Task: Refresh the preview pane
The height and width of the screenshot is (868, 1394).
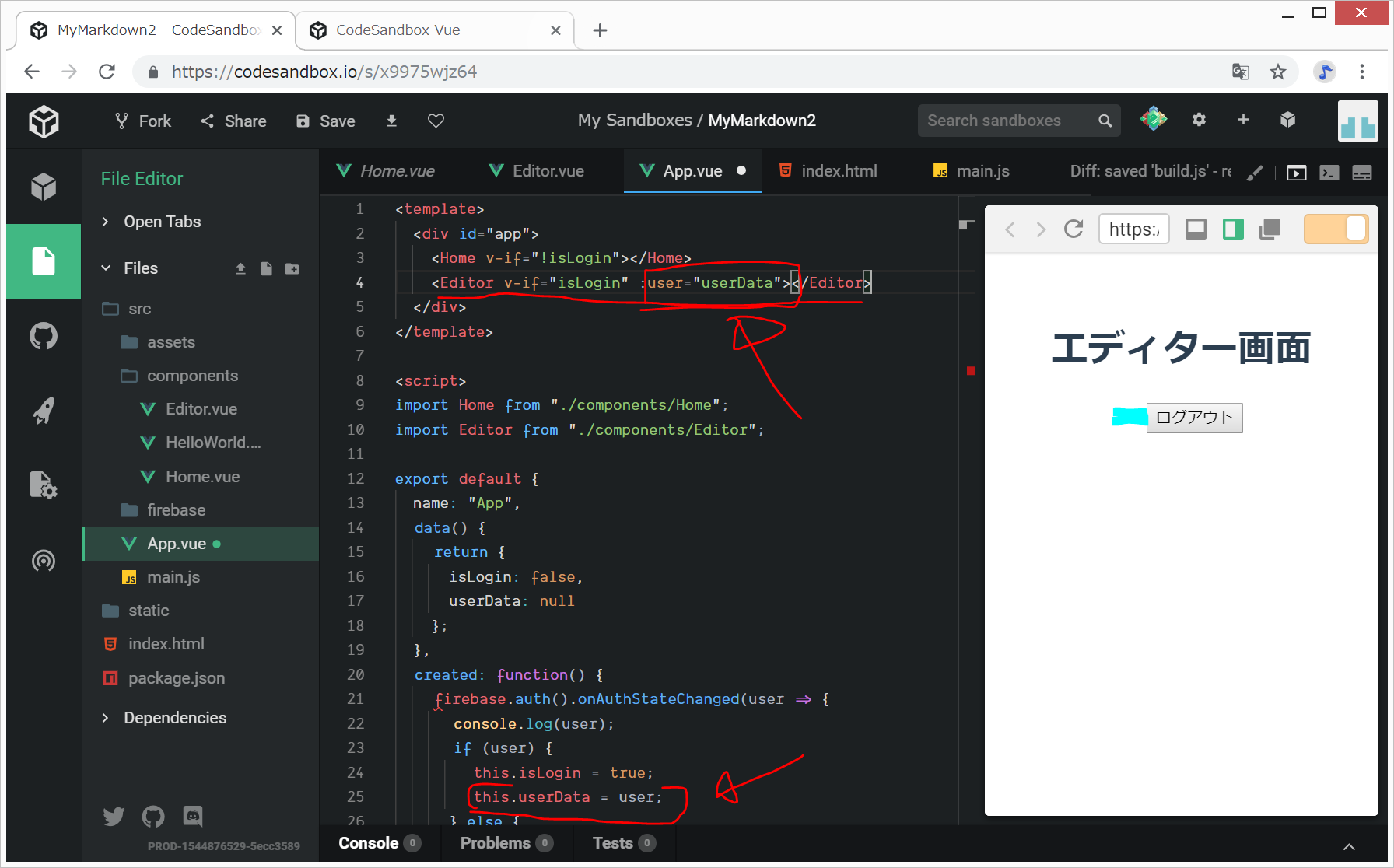Action: tap(1074, 229)
